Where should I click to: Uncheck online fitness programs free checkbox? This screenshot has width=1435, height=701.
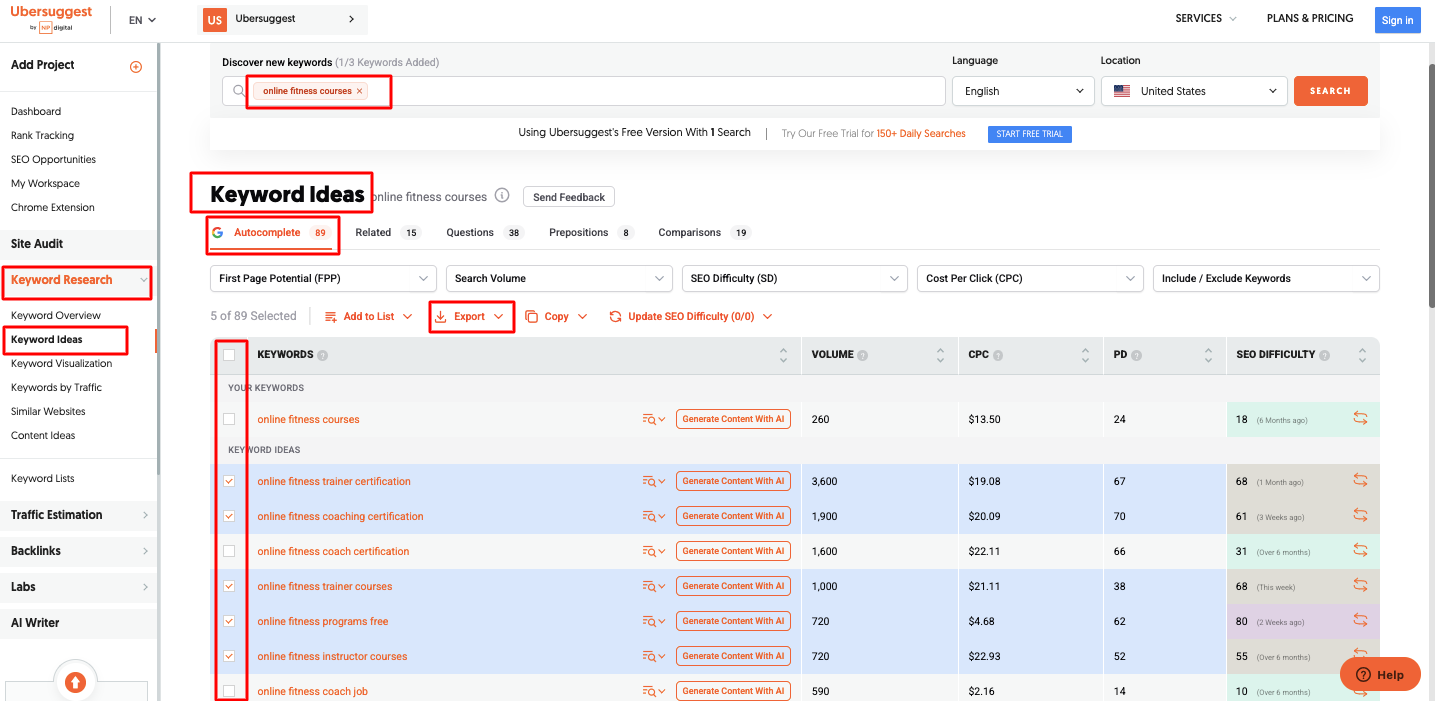pos(229,621)
